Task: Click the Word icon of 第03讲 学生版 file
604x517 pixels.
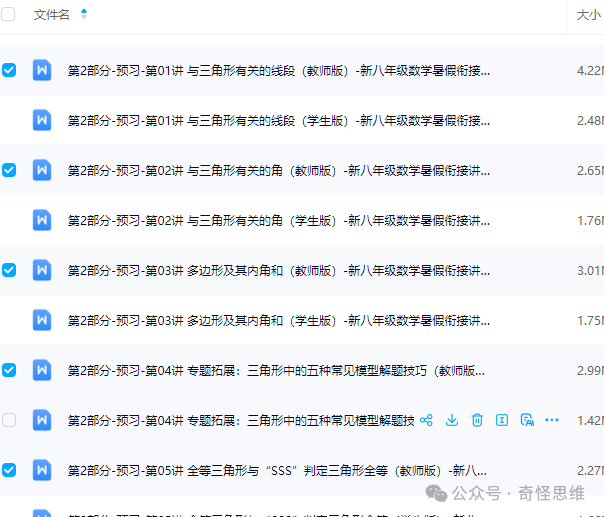Action: pos(42,320)
